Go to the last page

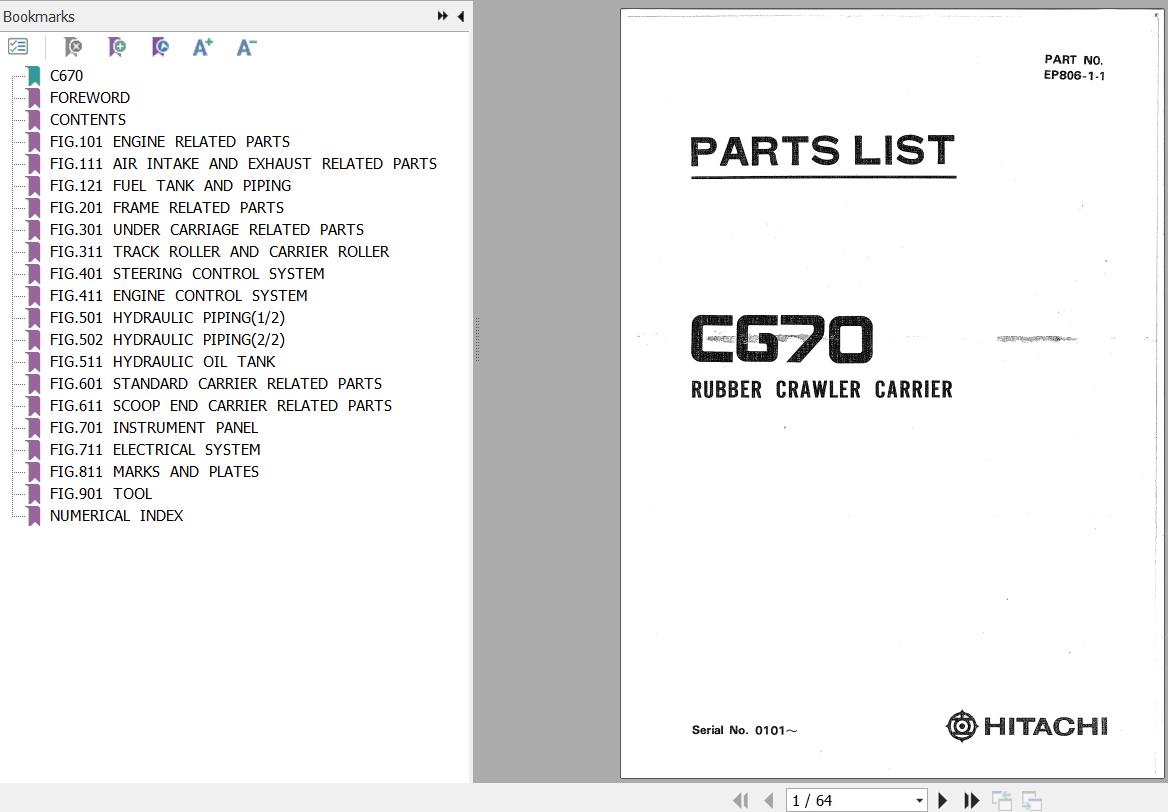[971, 800]
